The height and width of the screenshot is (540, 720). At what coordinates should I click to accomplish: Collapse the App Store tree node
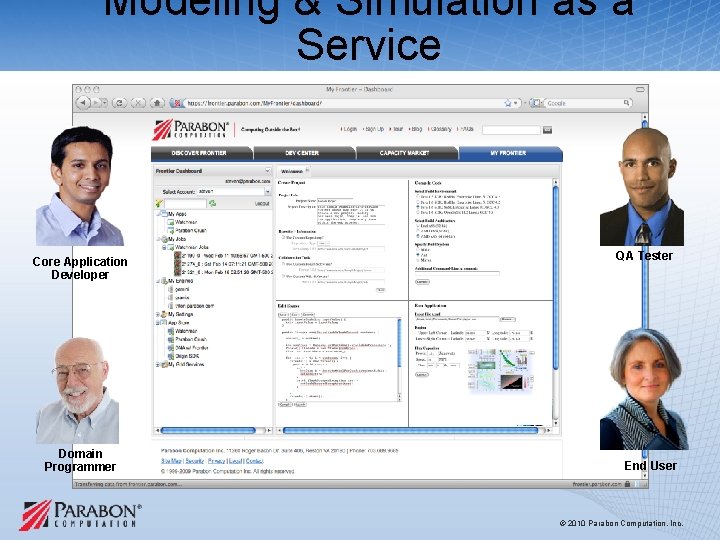pyautogui.click(x=158, y=322)
